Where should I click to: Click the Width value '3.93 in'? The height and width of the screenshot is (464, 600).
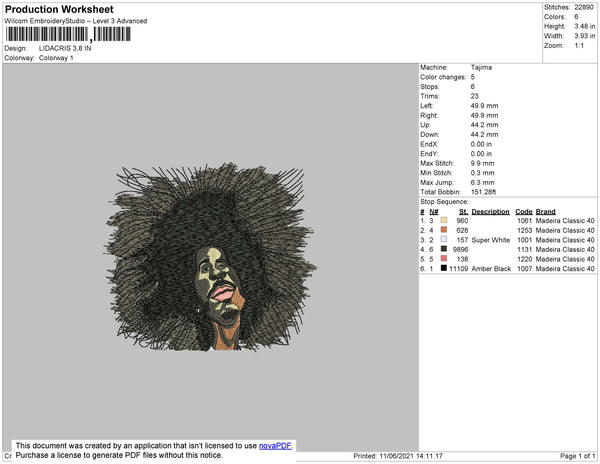(585, 36)
